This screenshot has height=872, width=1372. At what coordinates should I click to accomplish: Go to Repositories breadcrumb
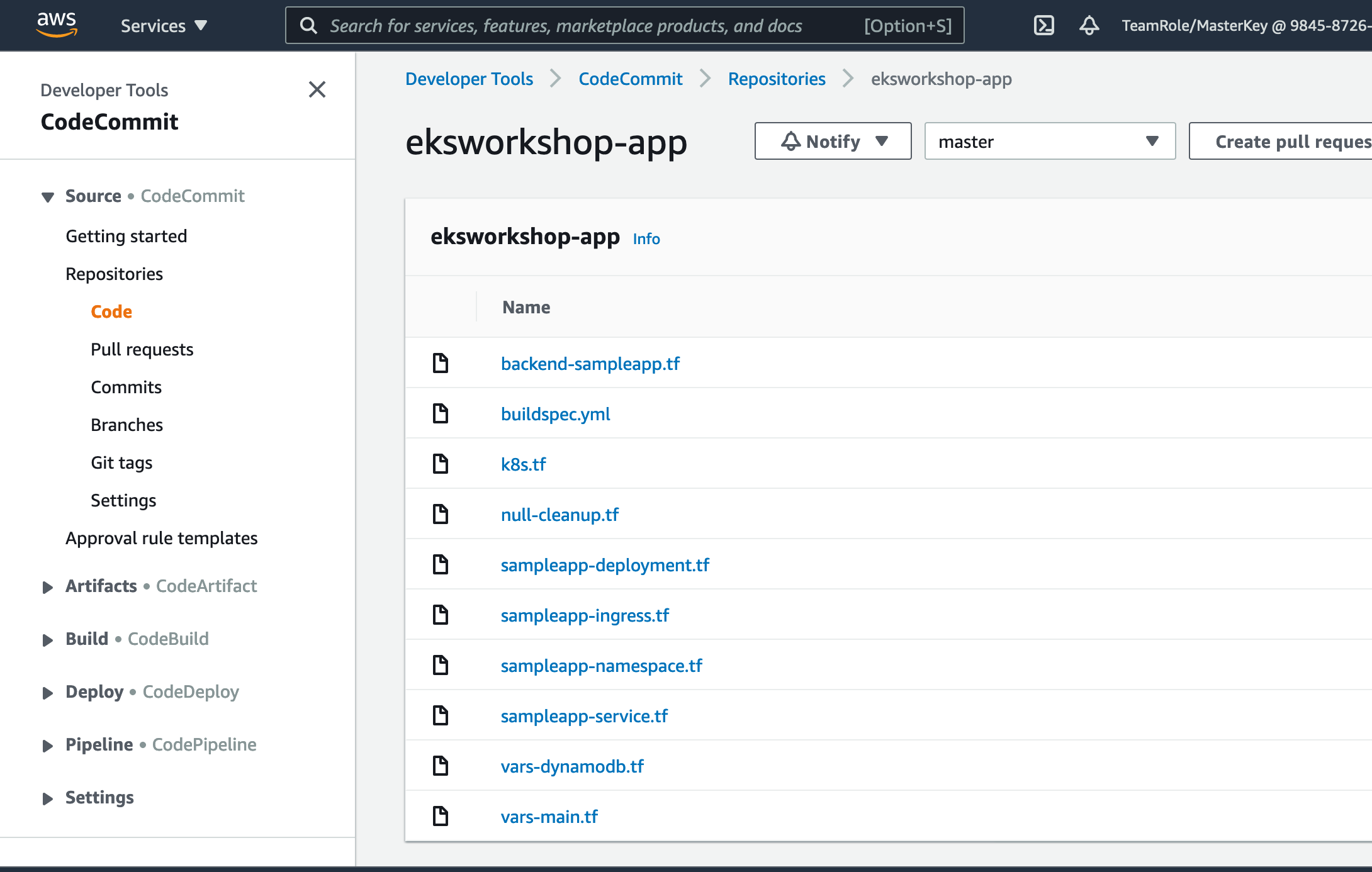coord(777,79)
